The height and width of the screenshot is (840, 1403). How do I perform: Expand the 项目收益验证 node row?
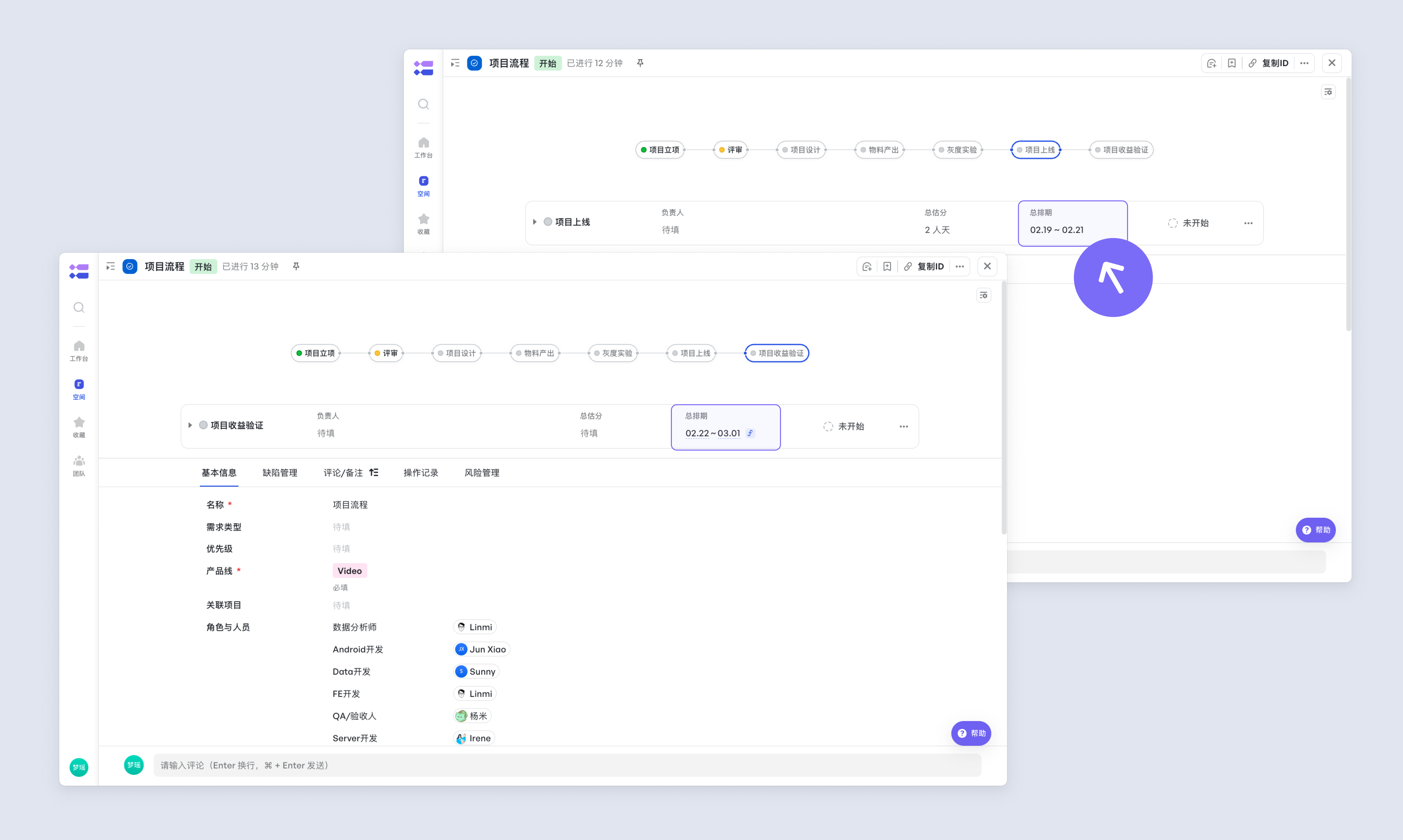pyautogui.click(x=190, y=426)
